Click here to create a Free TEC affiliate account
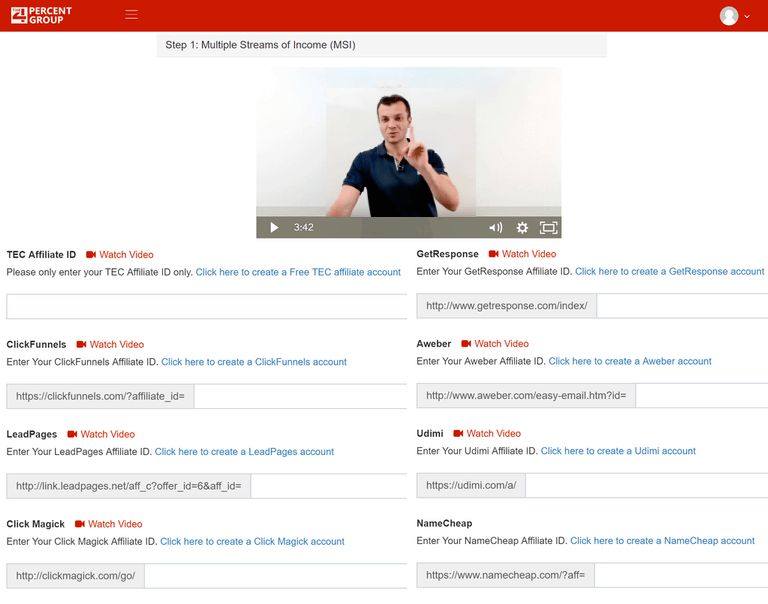The image size is (768, 604). click(x=298, y=272)
